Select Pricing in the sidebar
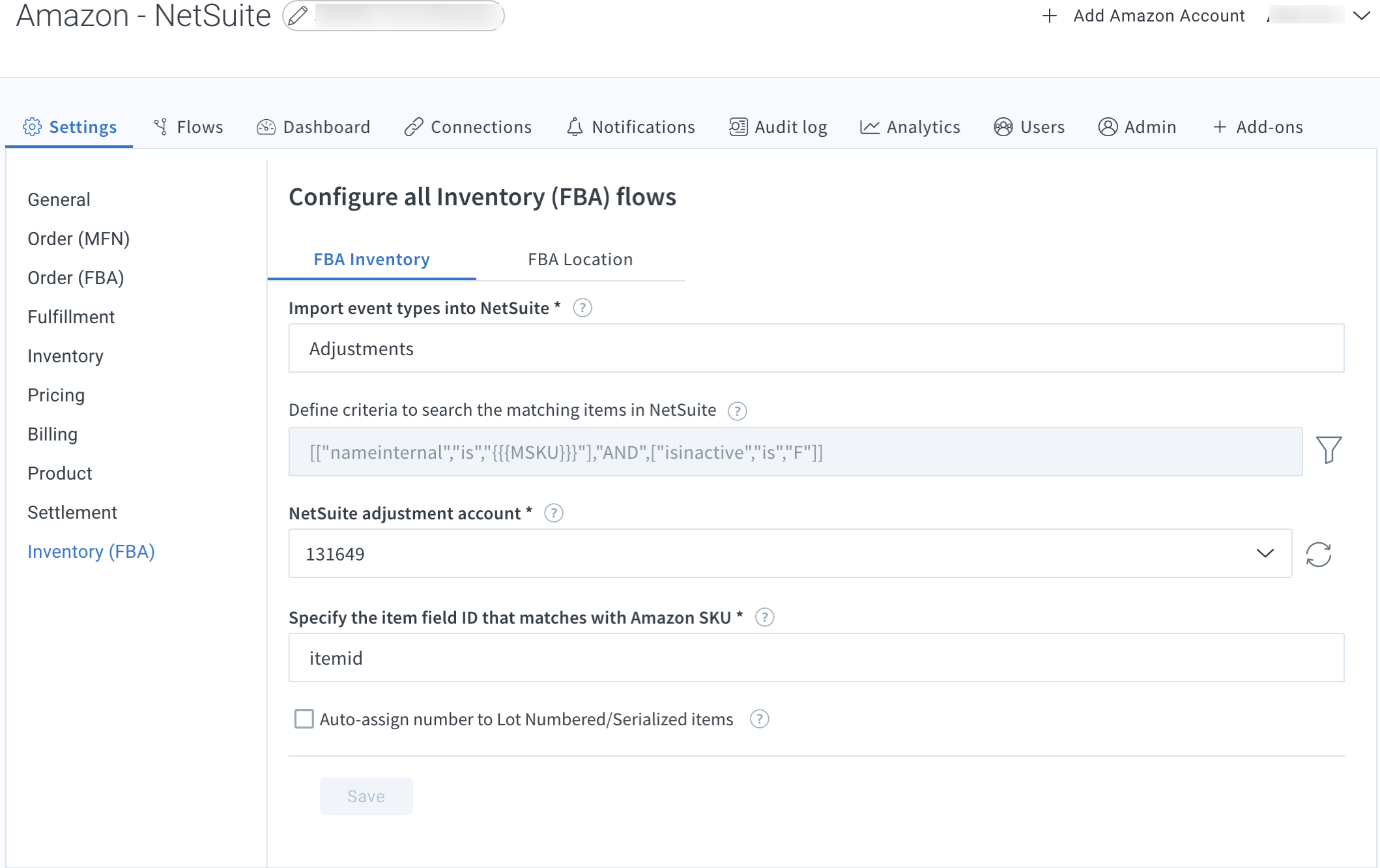Screen dimensions: 1380x868 [x=56, y=395]
